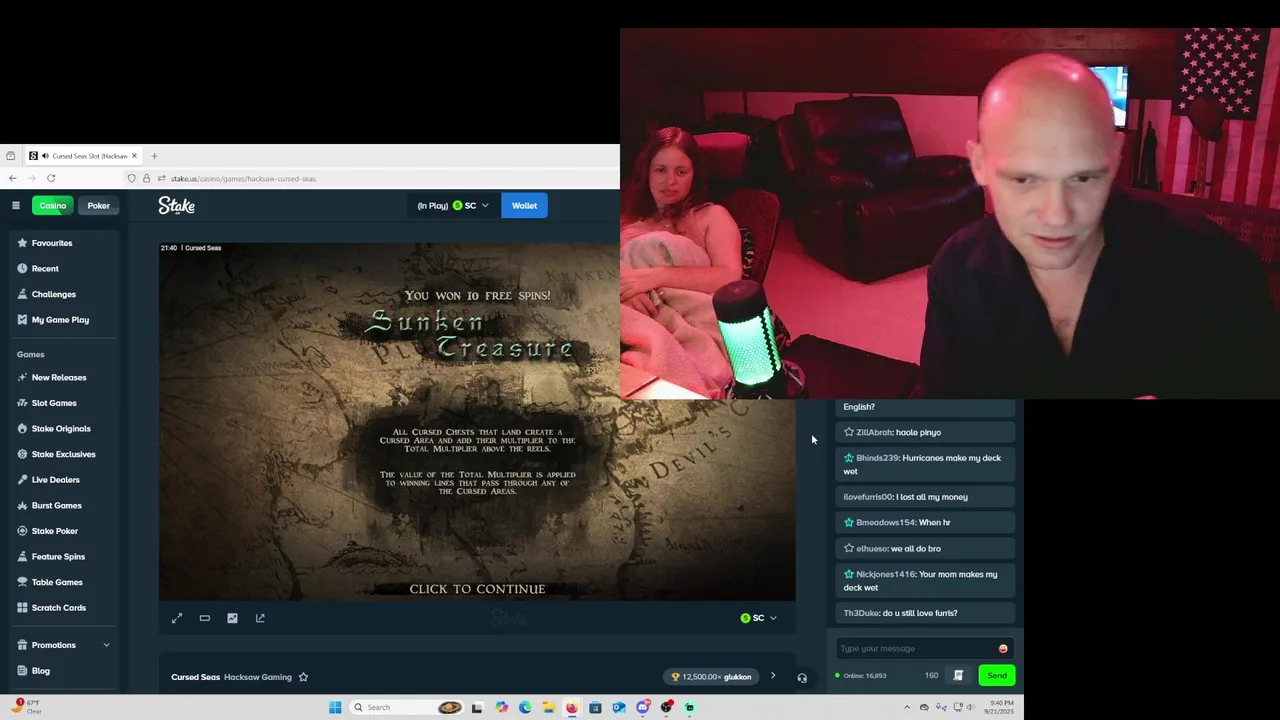This screenshot has width=1280, height=720.
Task: Open the clock and date panel
Action: point(1001,707)
